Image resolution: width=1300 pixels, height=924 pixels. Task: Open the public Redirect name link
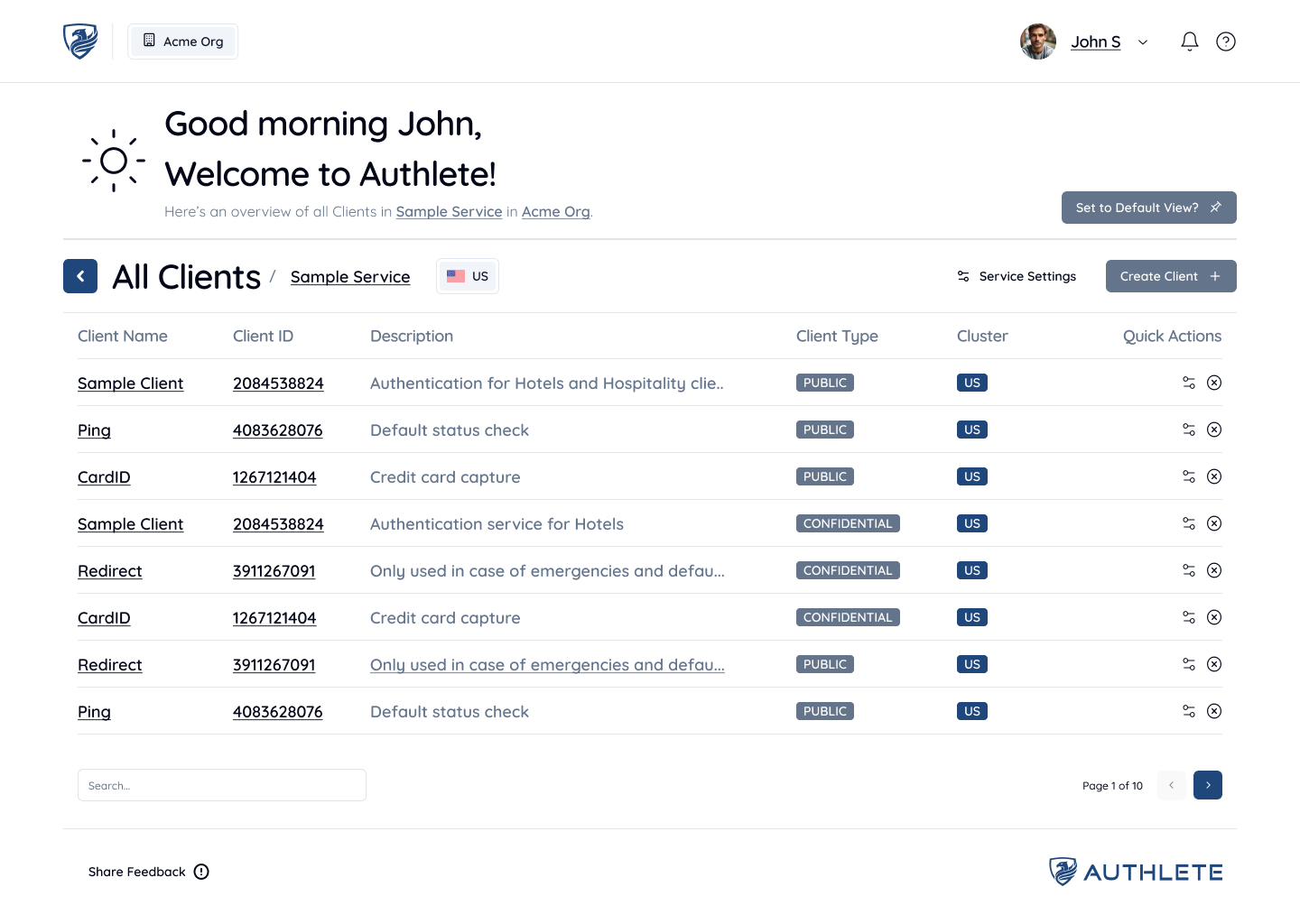coord(110,665)
